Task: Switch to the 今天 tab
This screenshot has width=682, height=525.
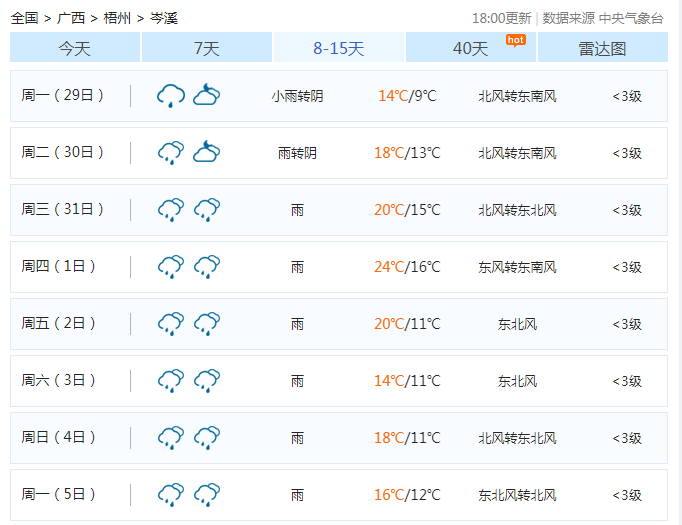Action: click(x=75, y=48)
